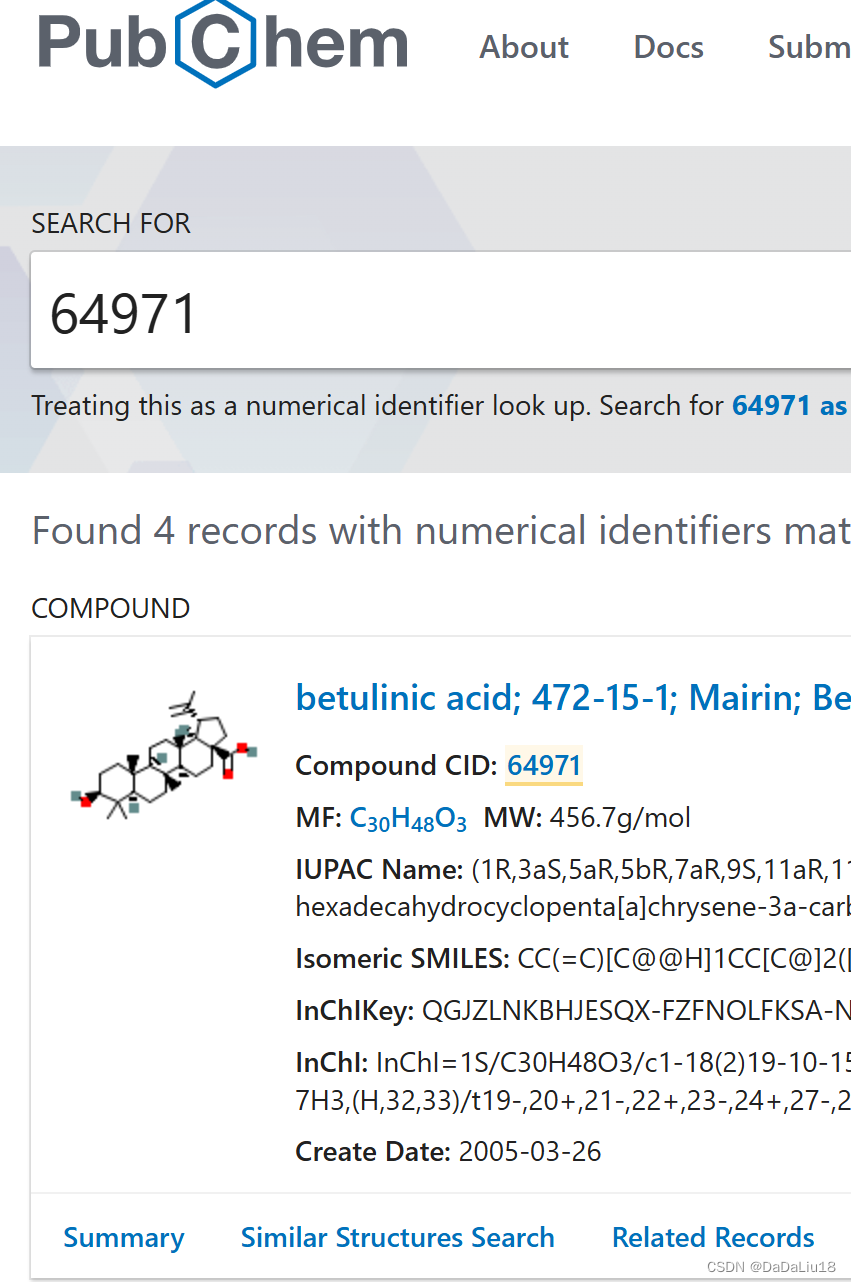Click the molecular formula C30H48O3 link
This screenshot has width=851, height=1282.
coord(408,819)
